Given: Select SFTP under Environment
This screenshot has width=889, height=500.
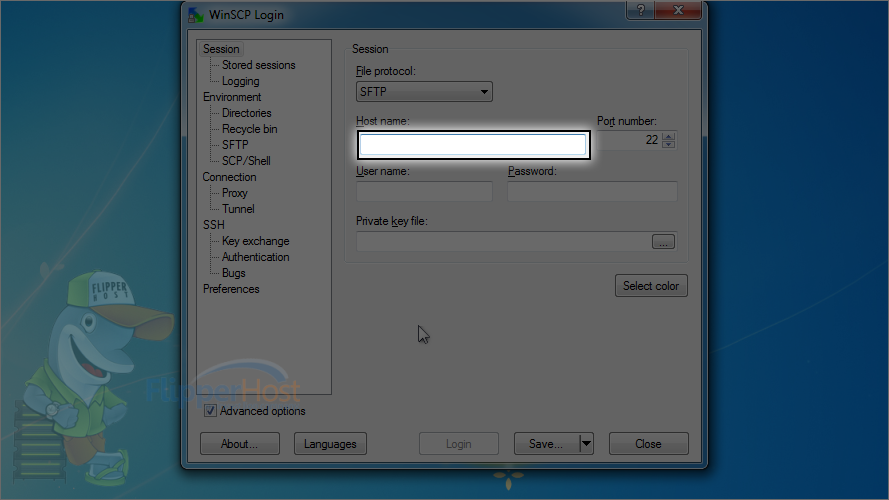Looking at the screenshot, I should 235,145.
